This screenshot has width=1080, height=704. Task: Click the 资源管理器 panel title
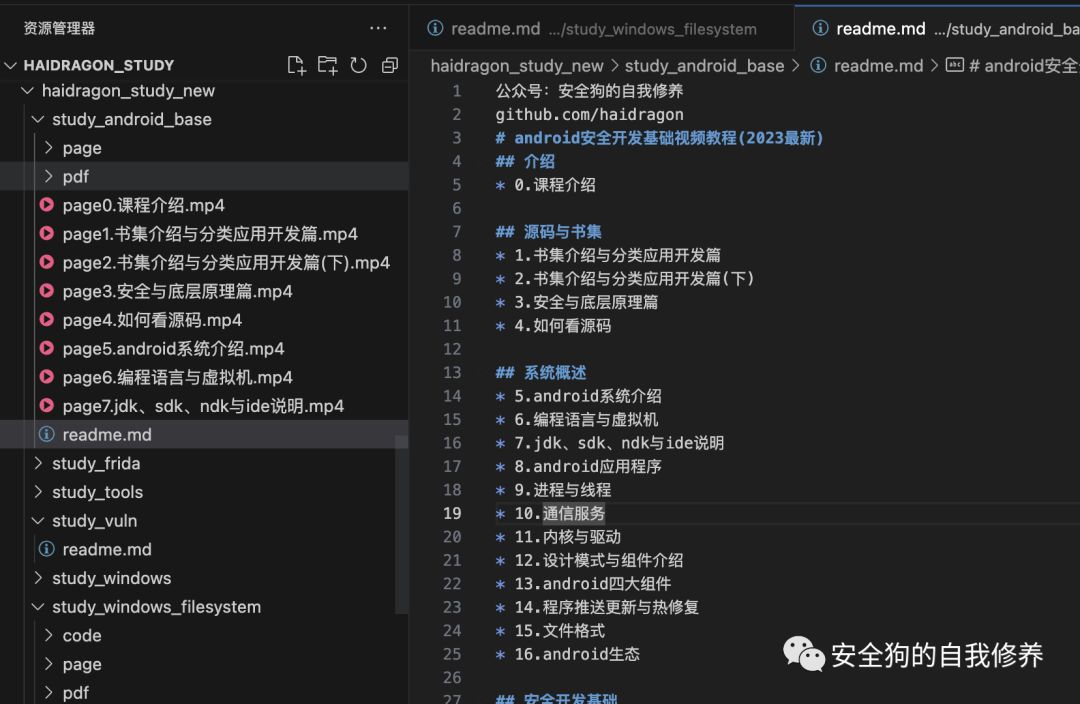coord(59,28)
